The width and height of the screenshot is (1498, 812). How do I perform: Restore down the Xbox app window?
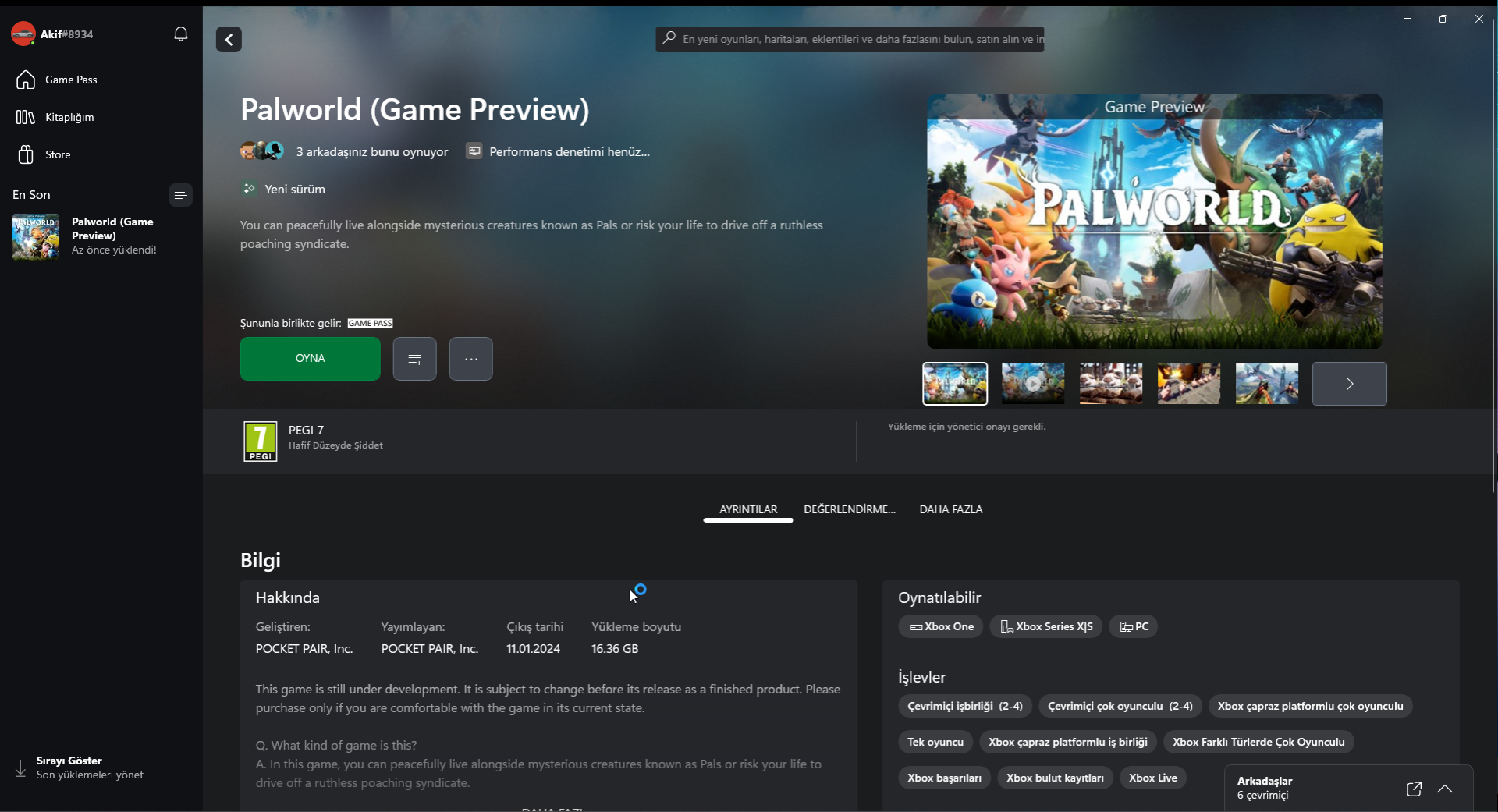(1443, 19)
